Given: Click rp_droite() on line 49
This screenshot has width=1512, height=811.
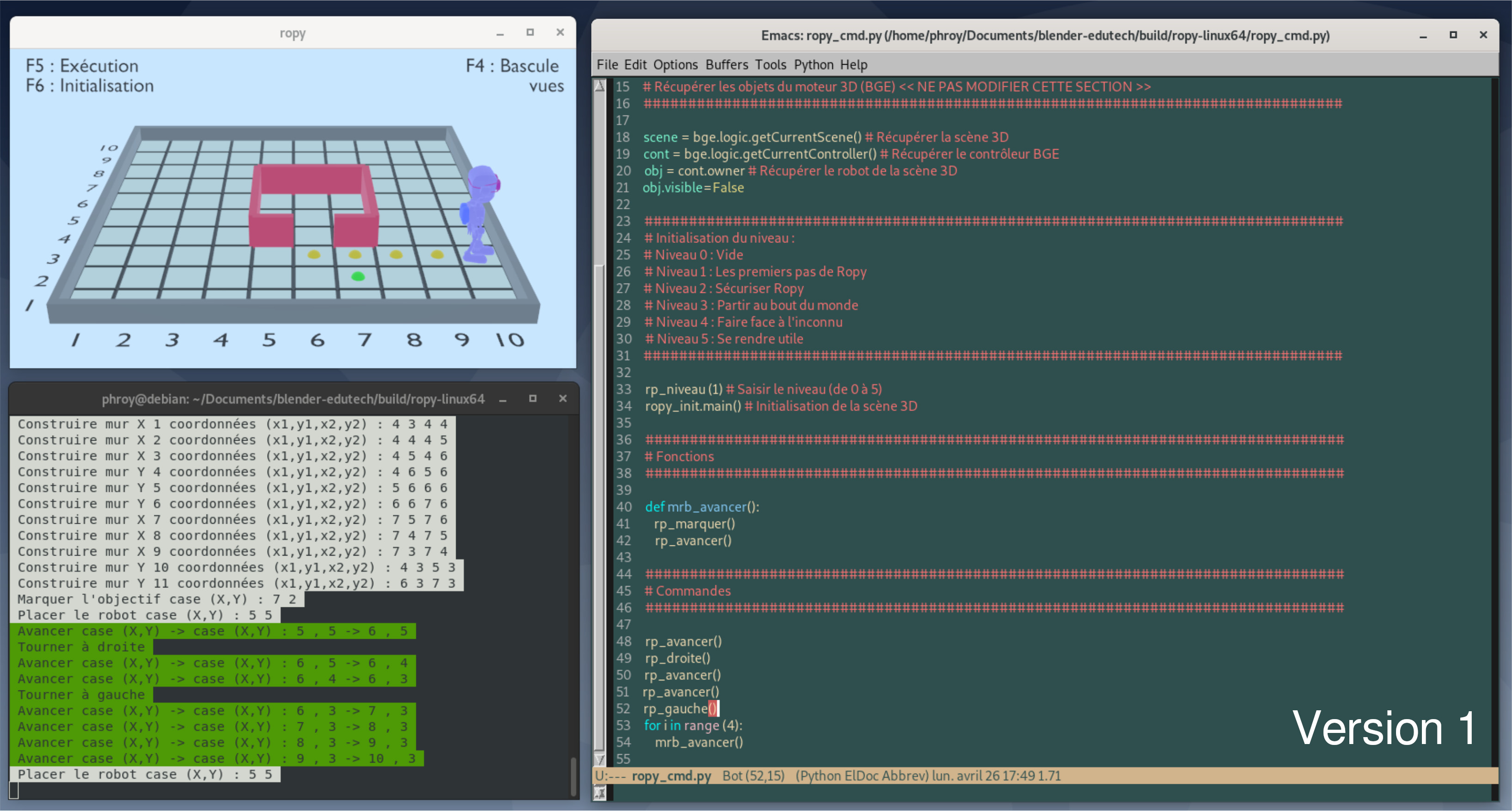Looking at the screenshot, I should tap(677, 659).
